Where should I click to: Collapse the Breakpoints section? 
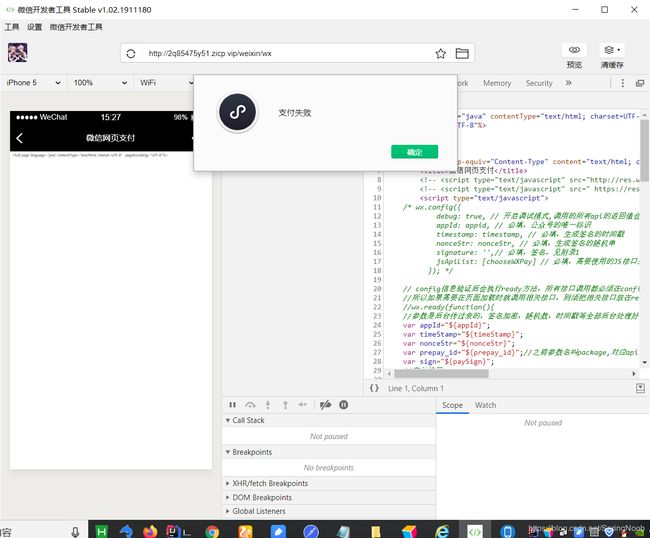329,452
